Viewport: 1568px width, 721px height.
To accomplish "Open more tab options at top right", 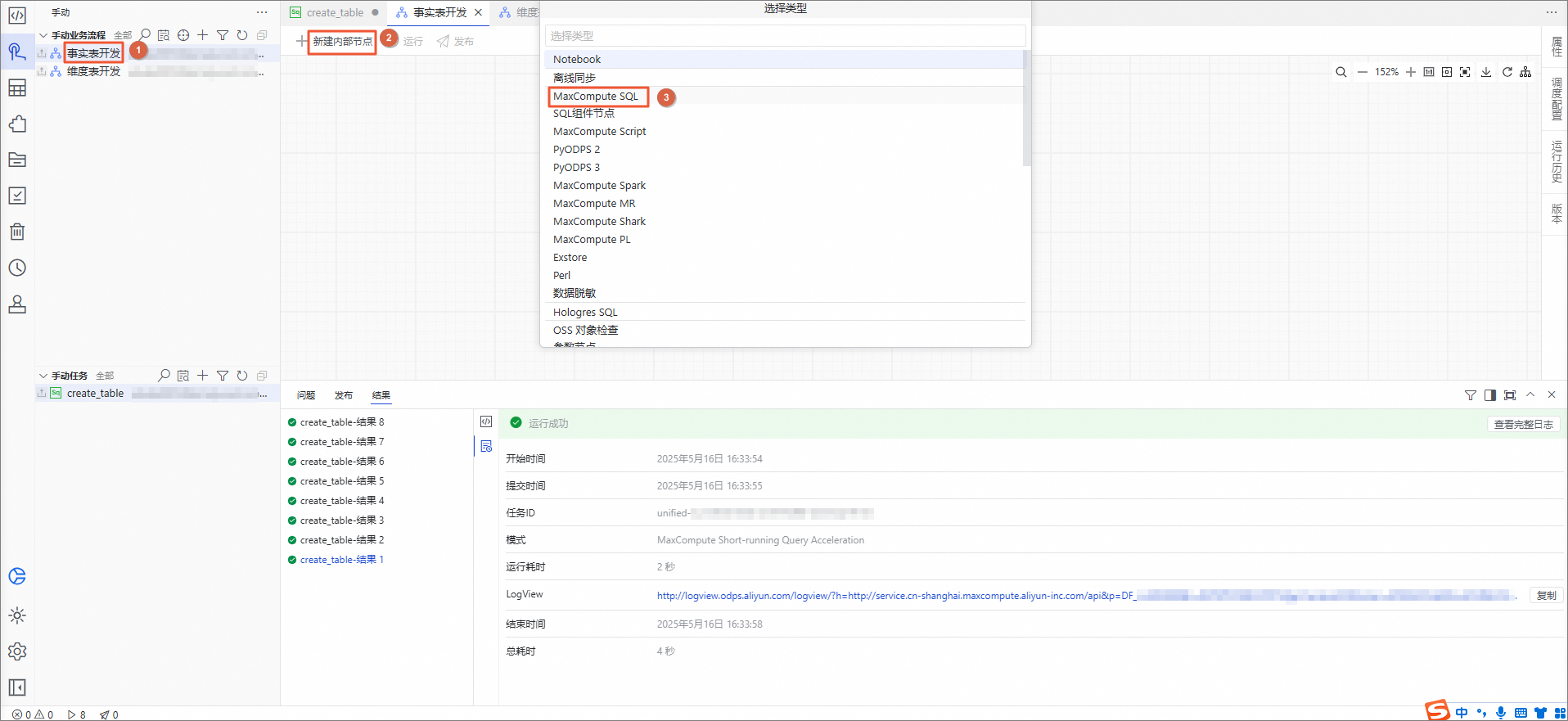I will point(1552,12).
